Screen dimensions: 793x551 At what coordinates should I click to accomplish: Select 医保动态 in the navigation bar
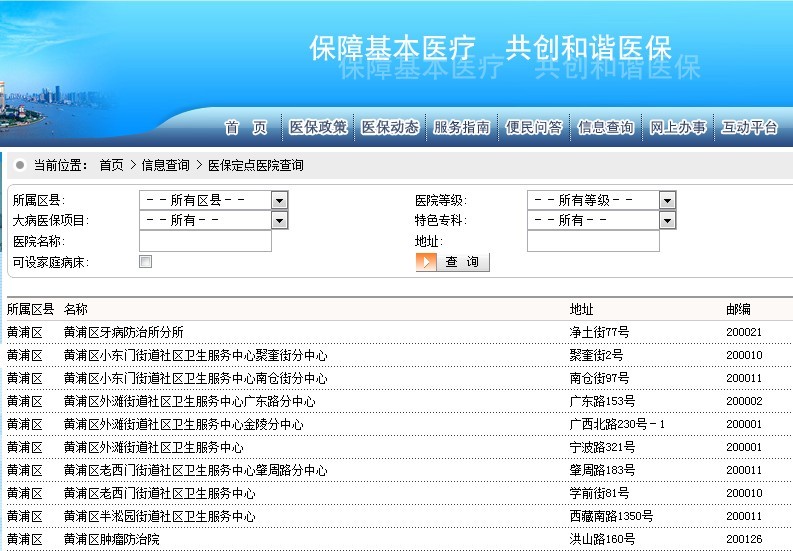coord(390,127)
